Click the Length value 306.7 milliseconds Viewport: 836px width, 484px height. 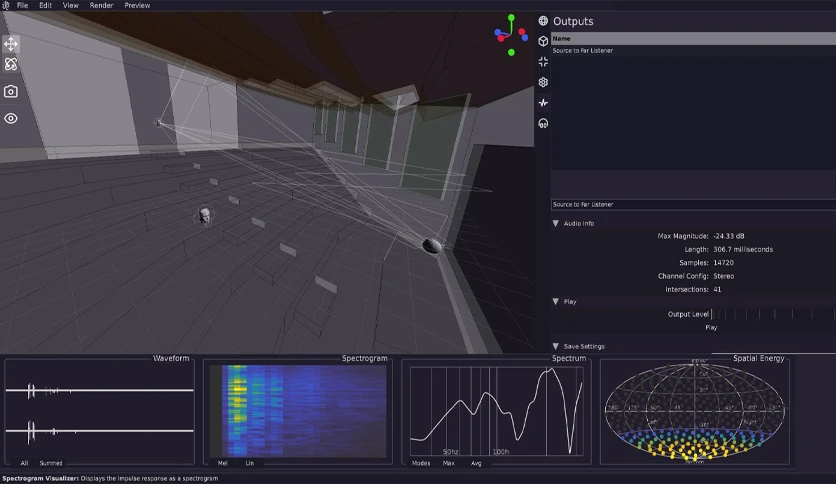point(743,249)
